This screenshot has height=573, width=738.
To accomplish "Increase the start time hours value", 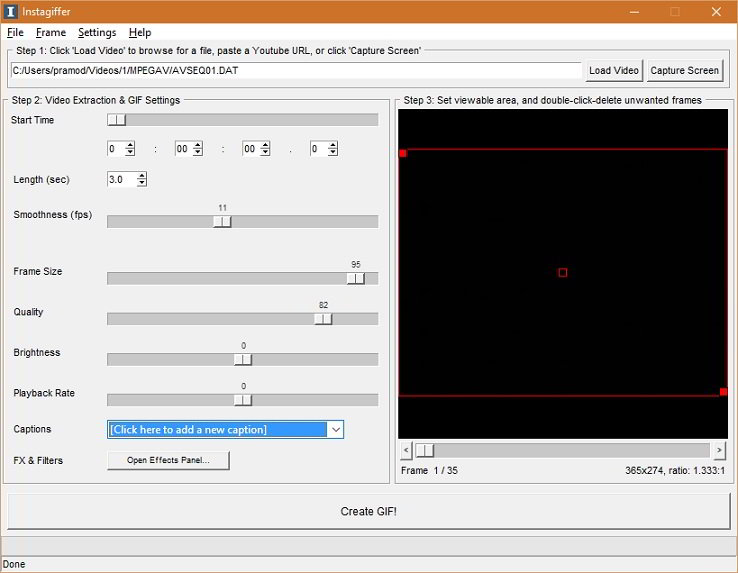I will 130,145.
